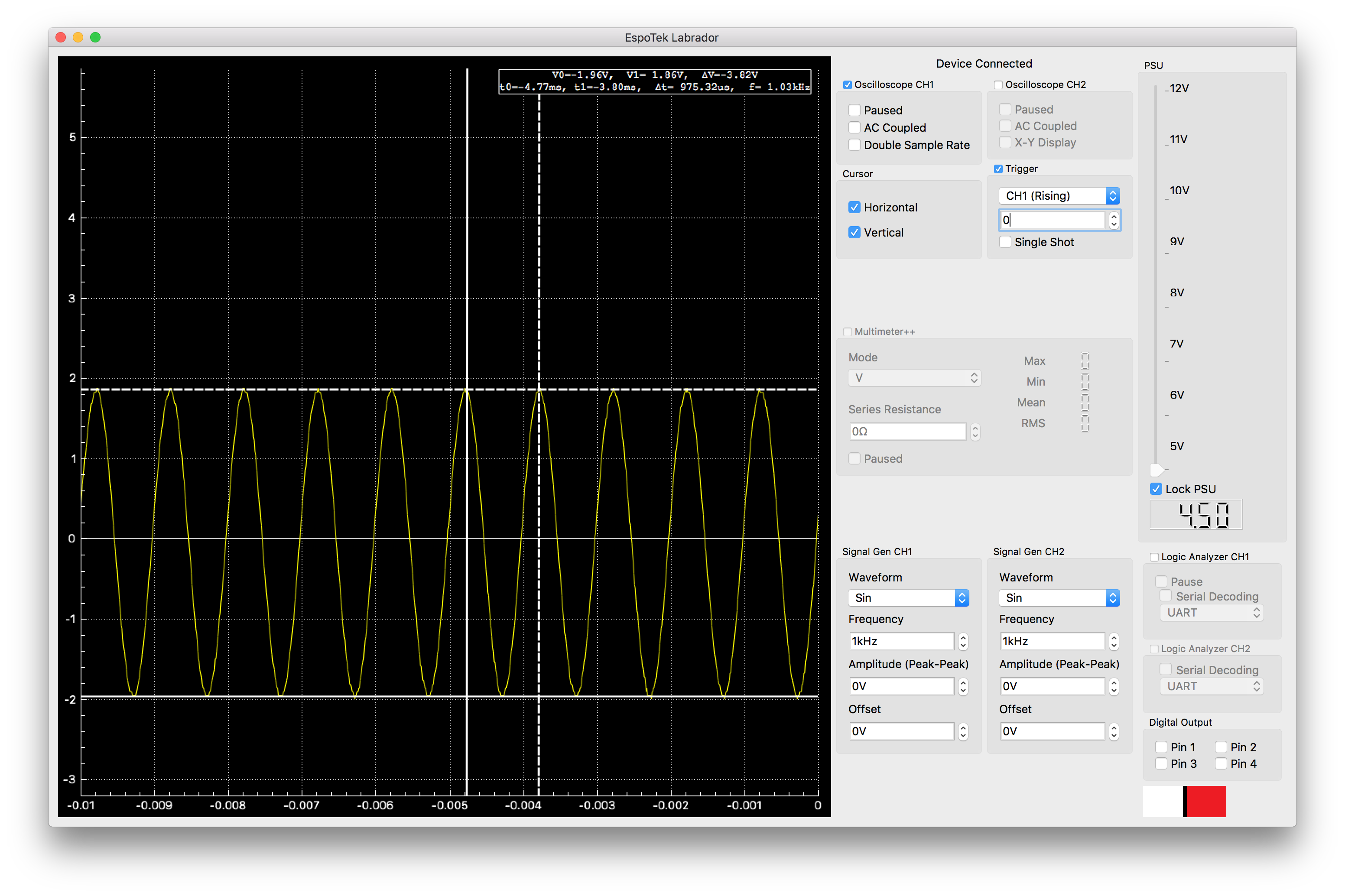The image size is (1345, 896).
Task: Toggle AC Coupled for CH1
Action: 854,127
